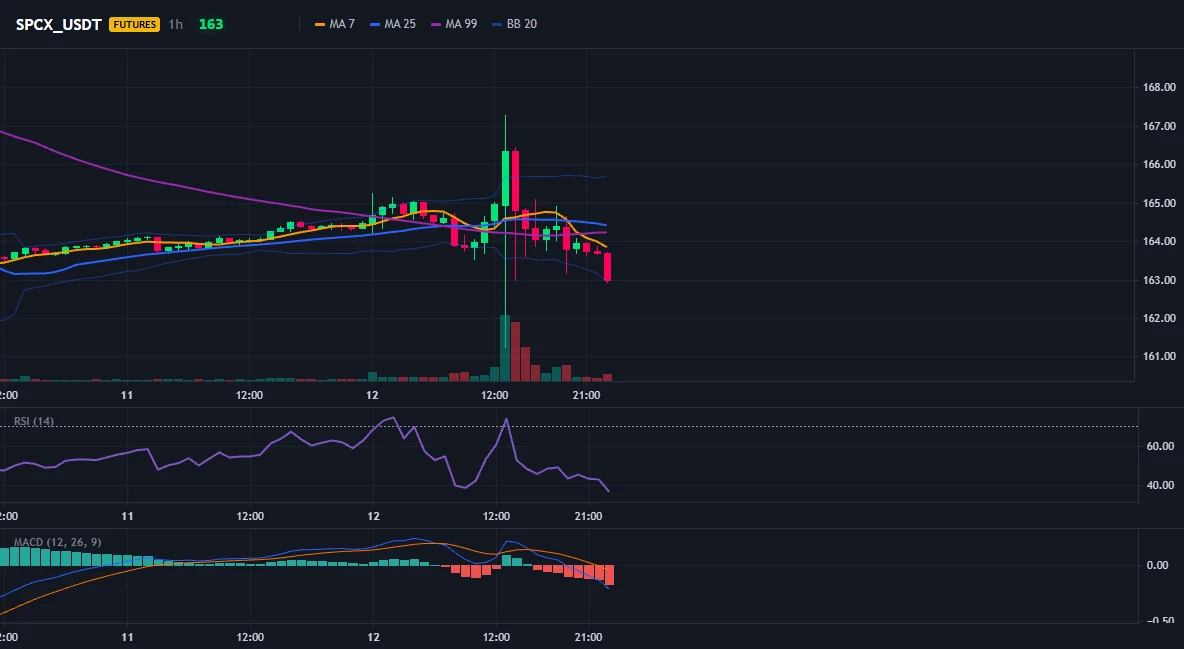
Task: Click the 162.00 price axis label
Action: [1159, 318]
